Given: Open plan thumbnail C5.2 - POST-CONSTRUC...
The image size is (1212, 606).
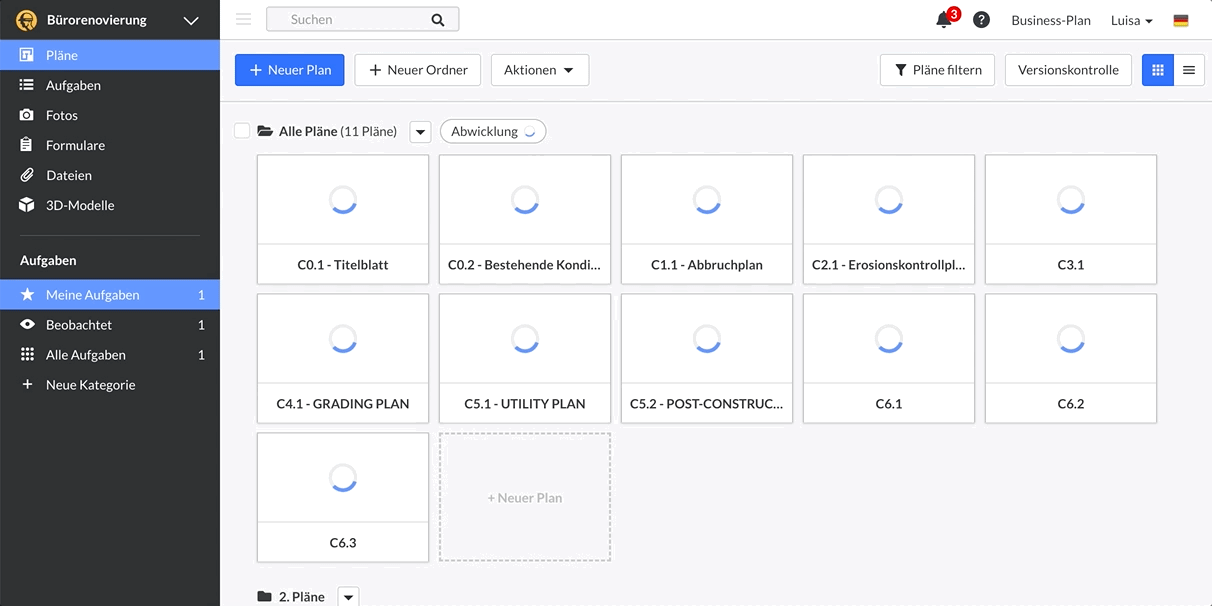Looking at the screenshot, I should coord(707,358).
